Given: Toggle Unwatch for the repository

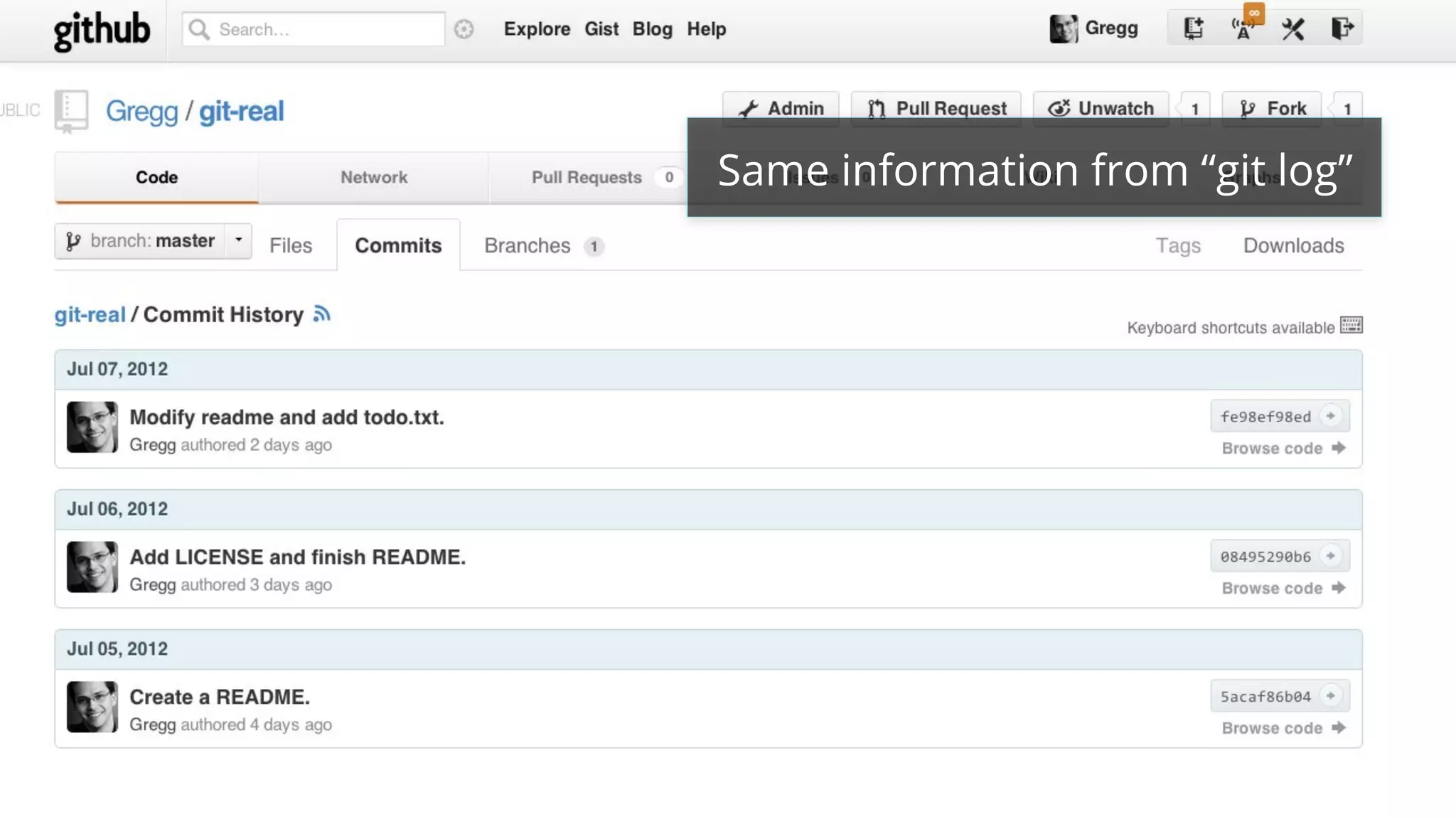Looking at the screenshot, I should pyautogui.click(x=1101, y=108).
